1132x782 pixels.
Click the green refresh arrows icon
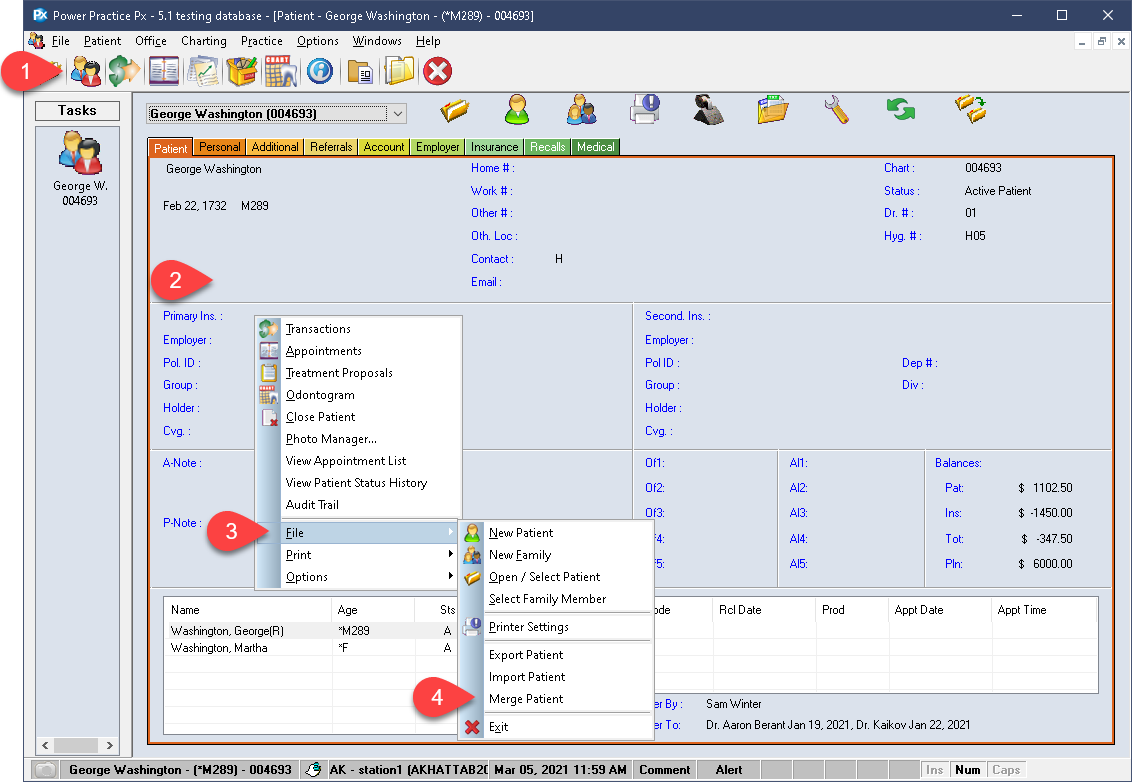click(900, 110)
